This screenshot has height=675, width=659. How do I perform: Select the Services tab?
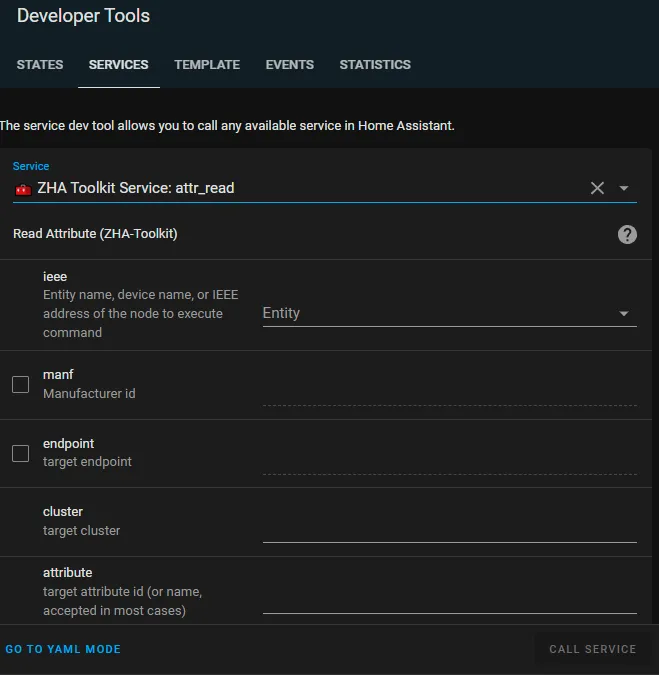tap(118, 65)
